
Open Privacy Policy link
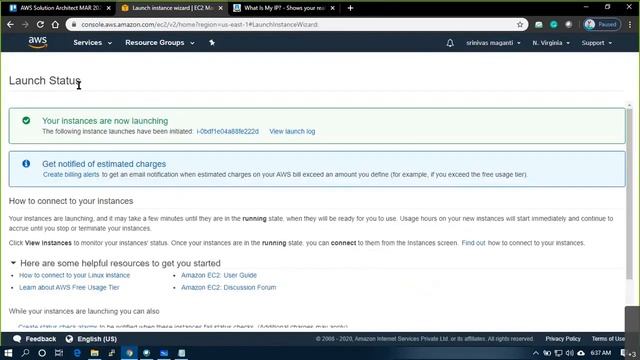(x=563, y=339)
